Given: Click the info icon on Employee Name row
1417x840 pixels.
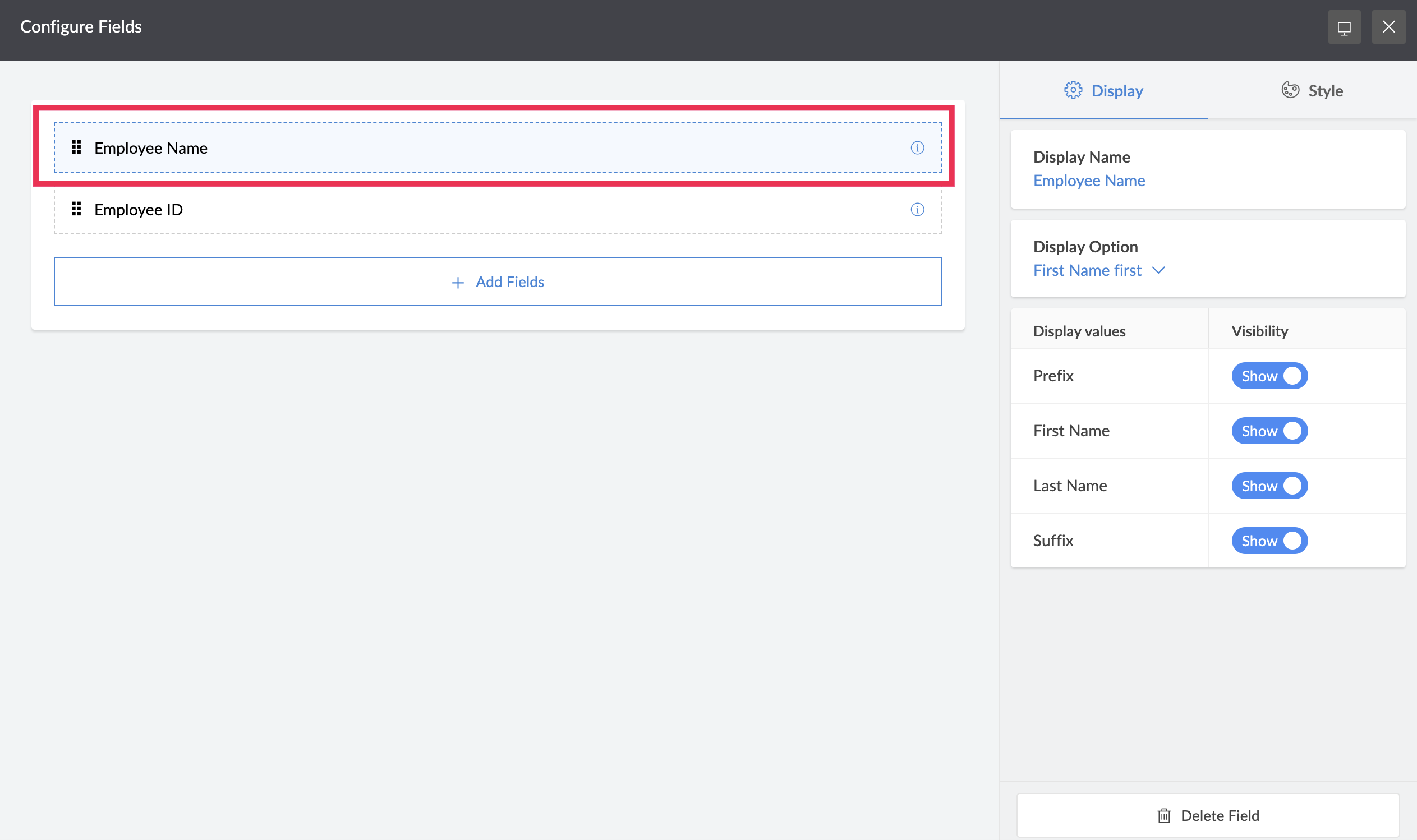Looking at the screenshot, I should click(x=917, y=147).
